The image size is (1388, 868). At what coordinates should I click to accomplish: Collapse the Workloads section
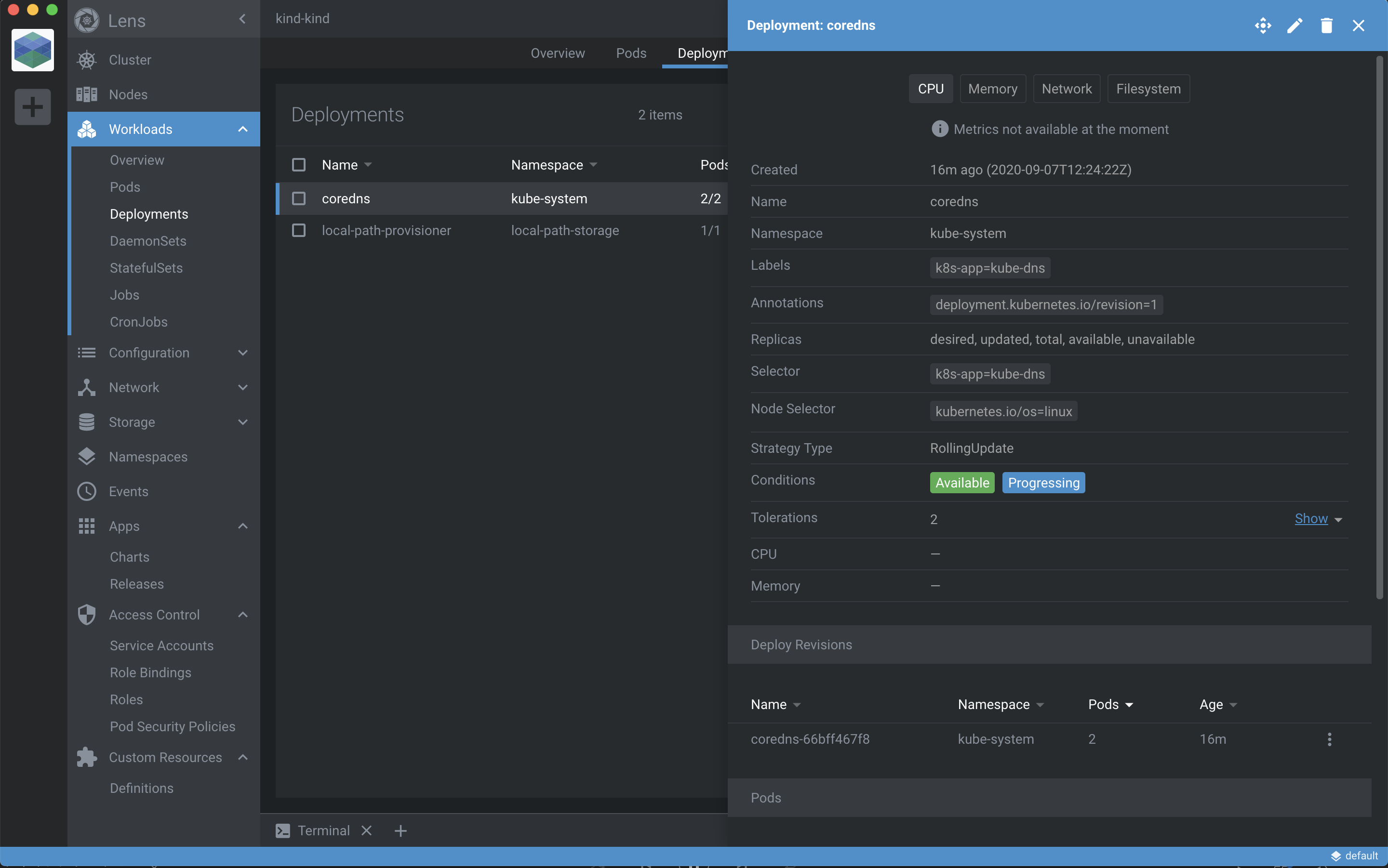pyautogui.click(x=243, y=129)
